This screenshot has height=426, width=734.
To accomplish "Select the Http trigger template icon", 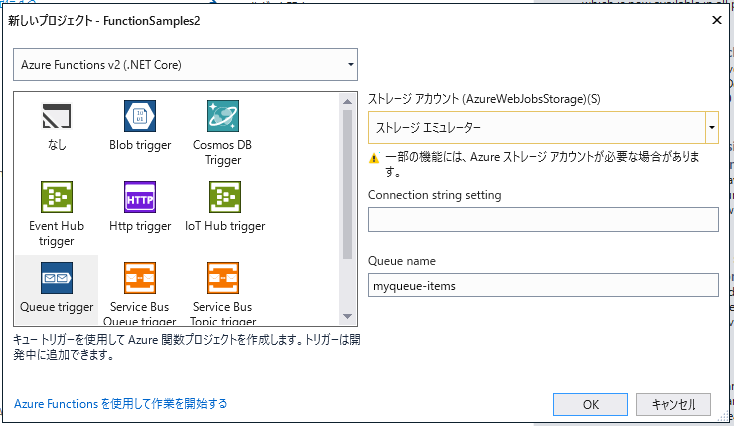I will tap(140, 197).
